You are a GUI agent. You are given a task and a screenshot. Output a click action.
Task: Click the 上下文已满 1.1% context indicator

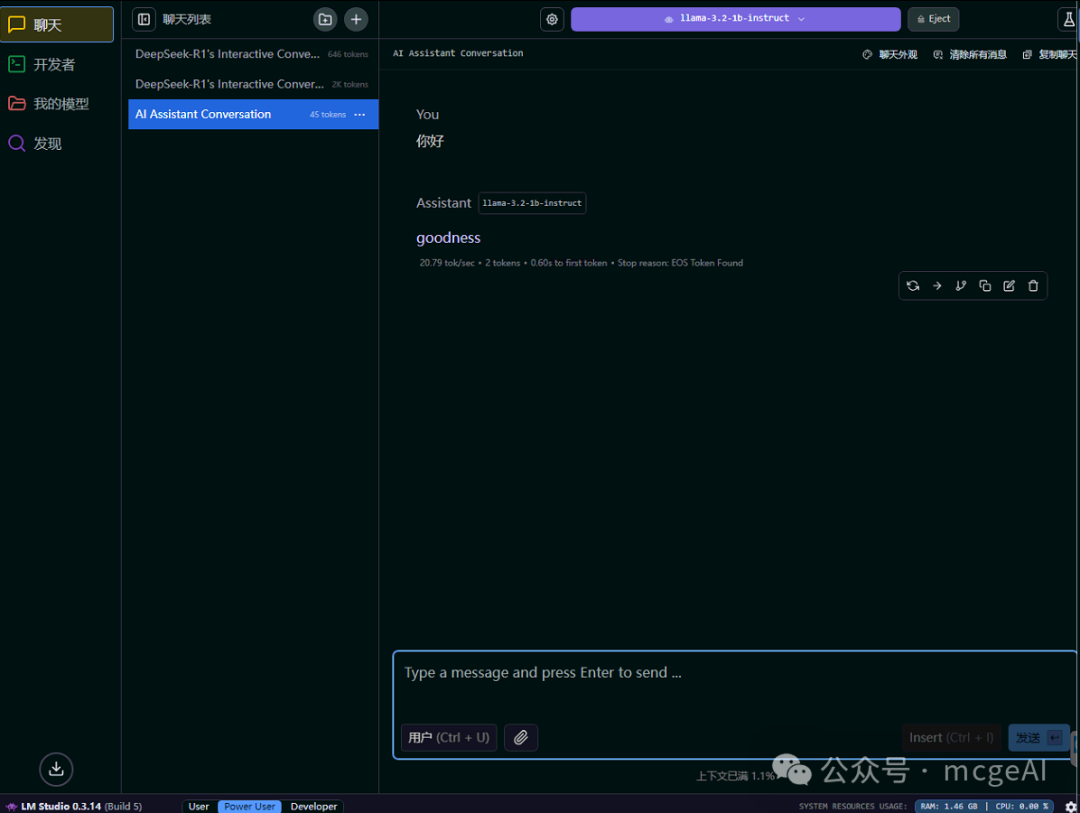[x=735, y=776]
